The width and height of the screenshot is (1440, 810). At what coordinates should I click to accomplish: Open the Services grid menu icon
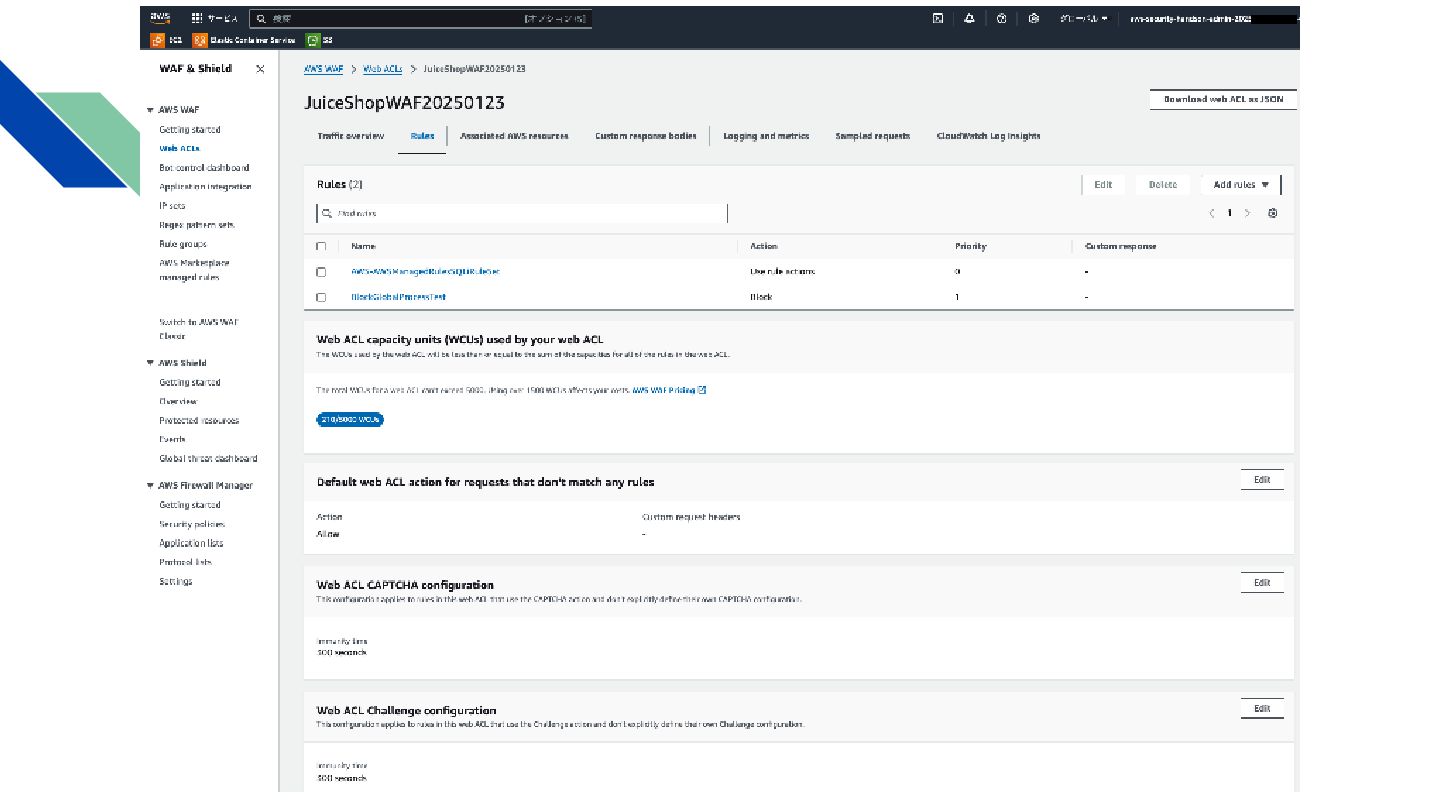[x=197, y=18]
